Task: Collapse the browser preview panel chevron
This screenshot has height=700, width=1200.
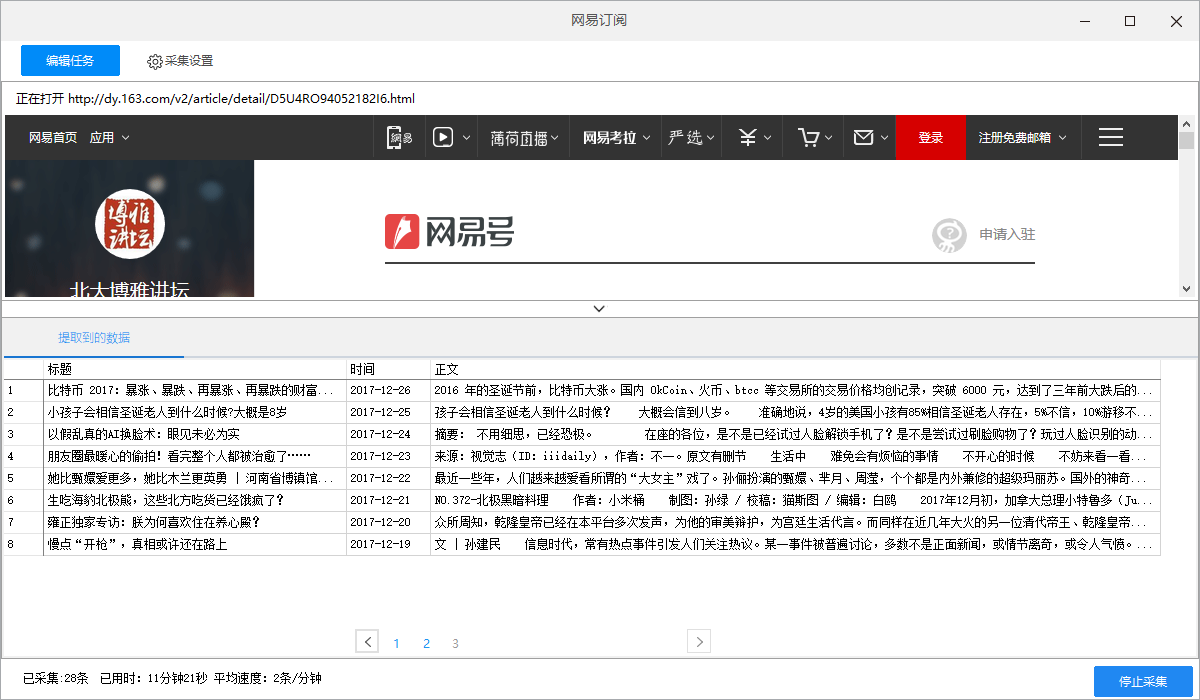Action: [x=599, y=308]
